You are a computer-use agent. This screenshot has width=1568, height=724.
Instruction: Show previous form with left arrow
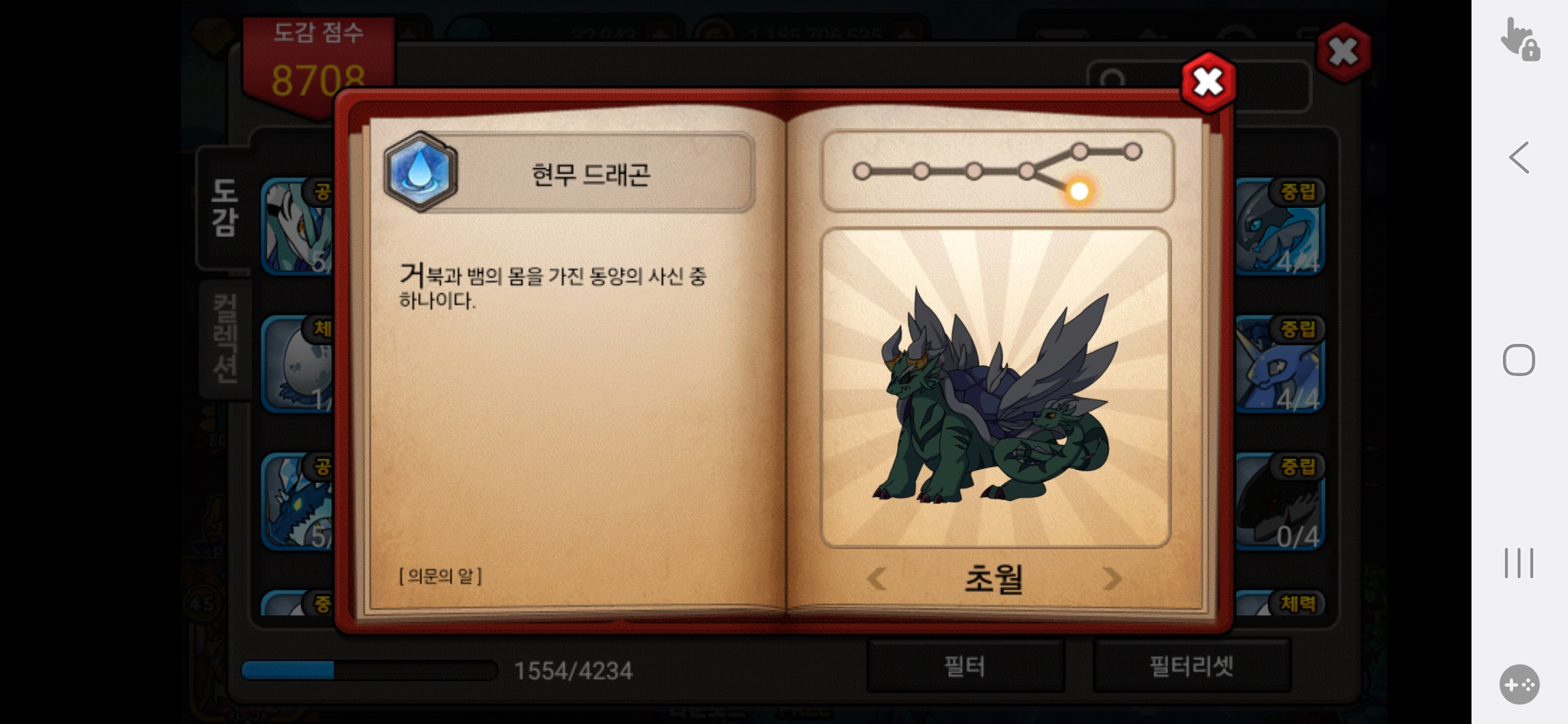click(876, 579)
